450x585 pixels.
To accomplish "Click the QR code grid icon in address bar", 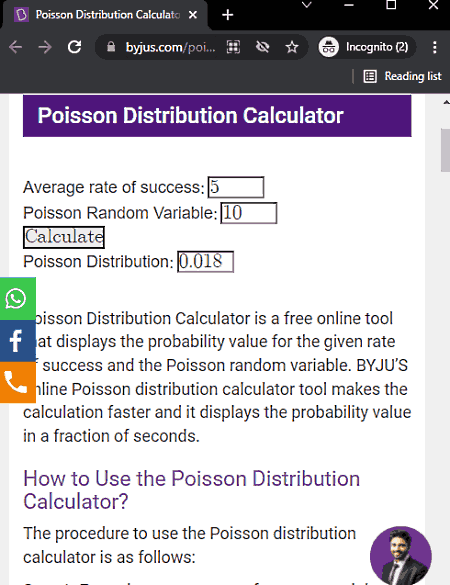I will click(x=233, y=47).
